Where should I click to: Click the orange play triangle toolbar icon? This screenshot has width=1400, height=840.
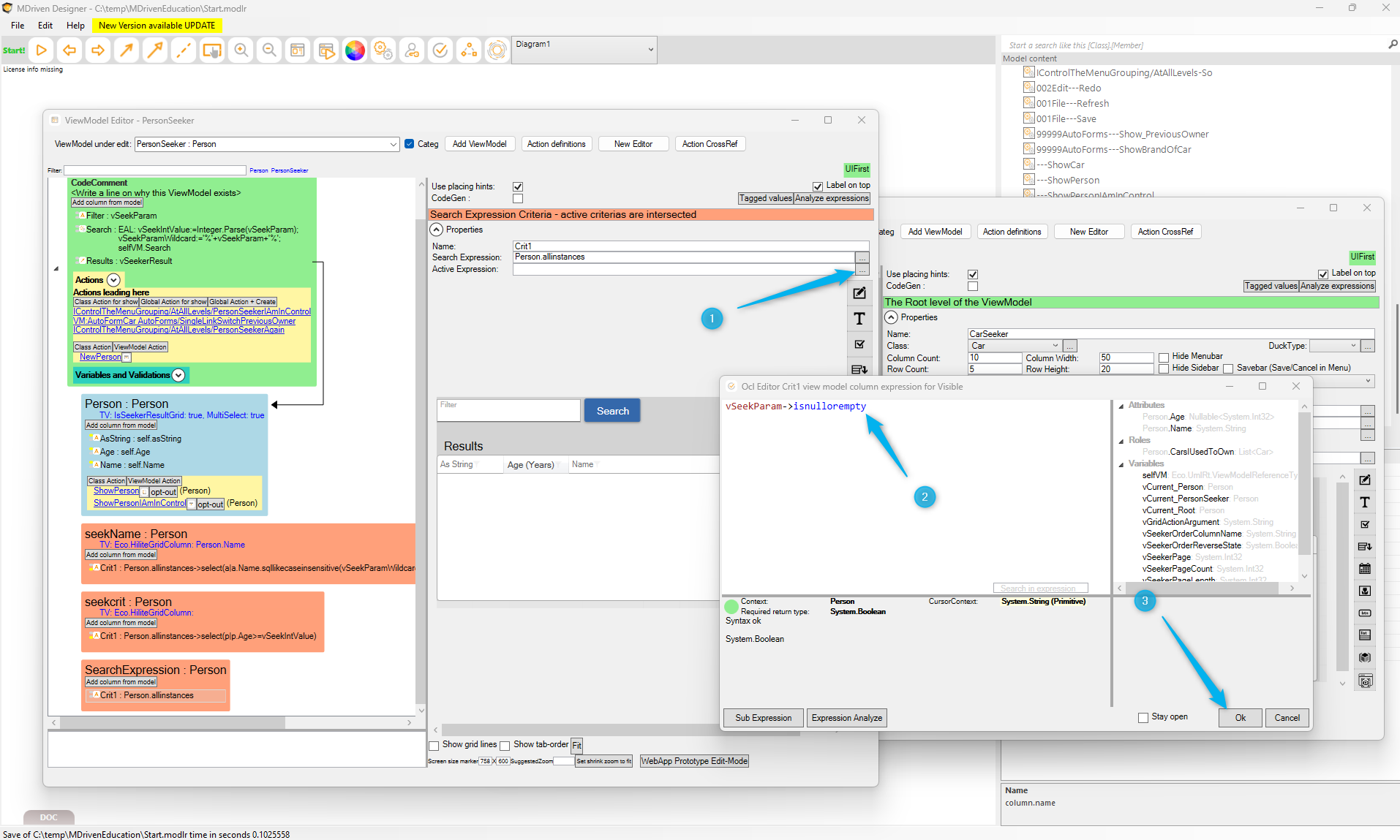42,50
